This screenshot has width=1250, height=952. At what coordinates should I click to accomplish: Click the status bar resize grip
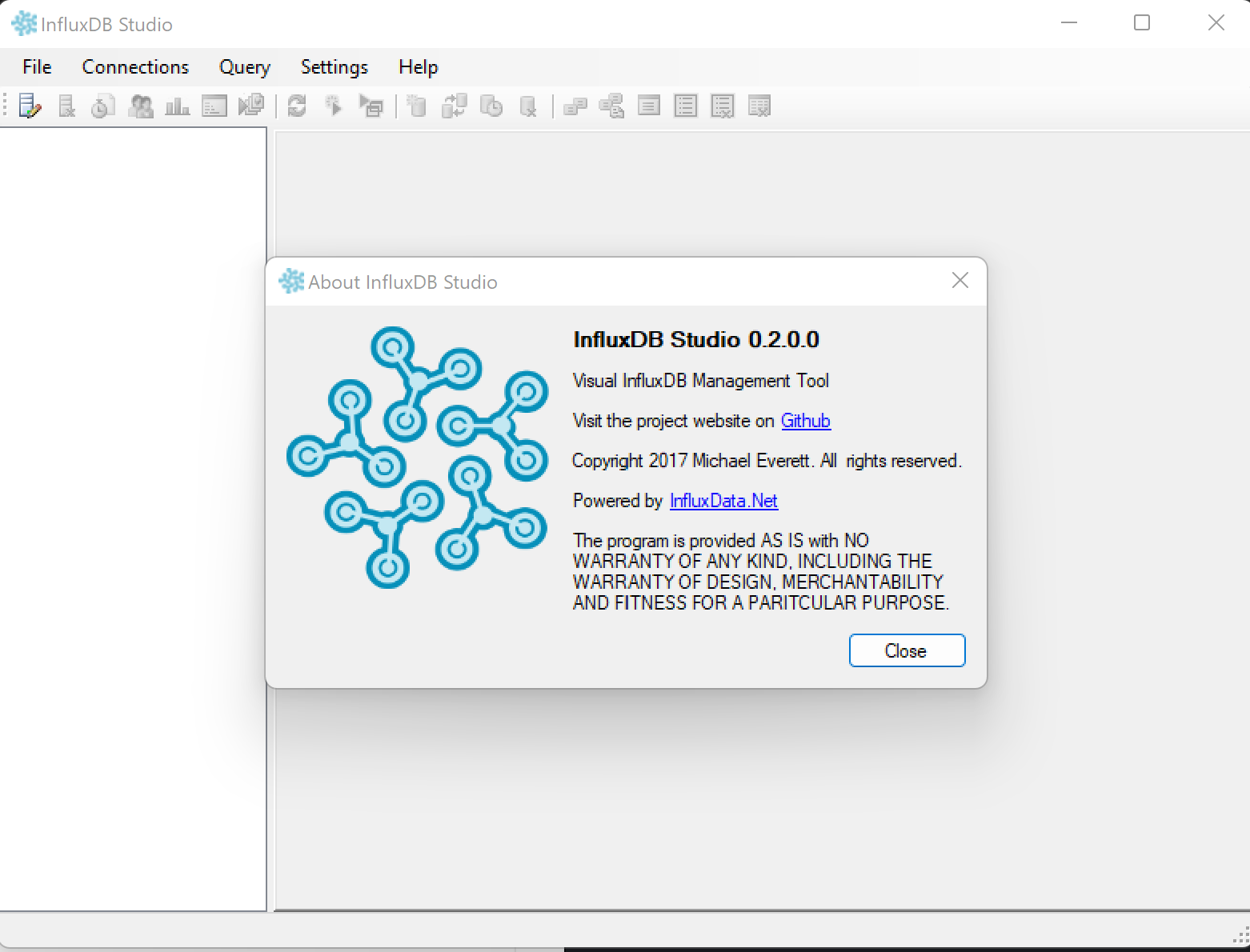pyautogui.click(x=1241, y=934)
